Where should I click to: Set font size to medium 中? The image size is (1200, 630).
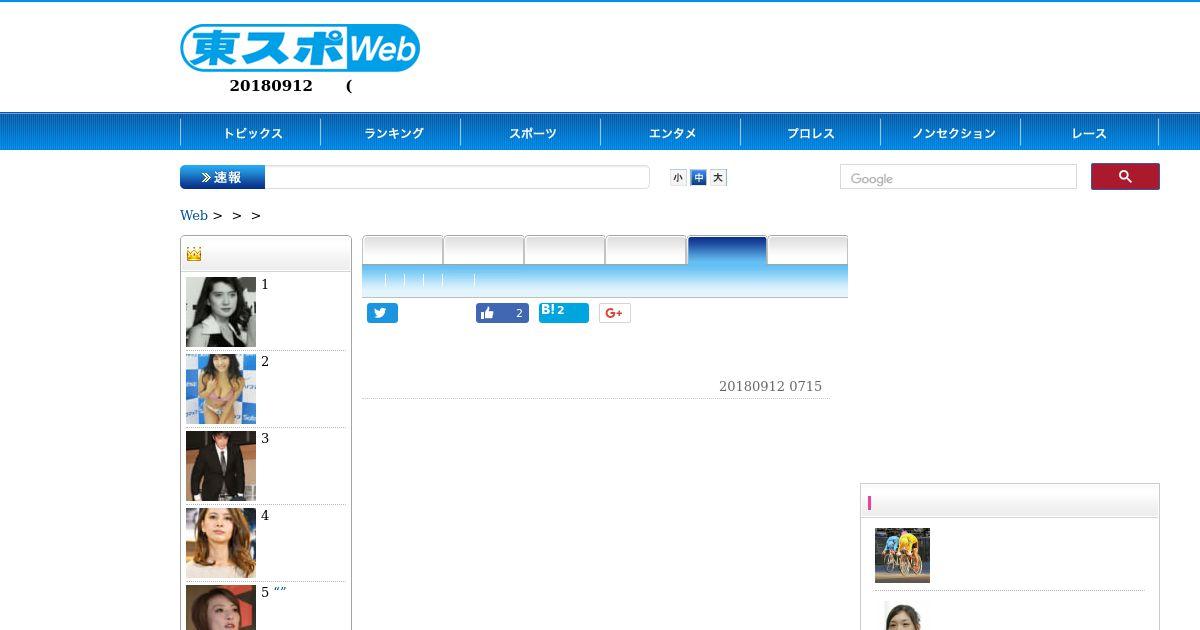pos(698,178)
